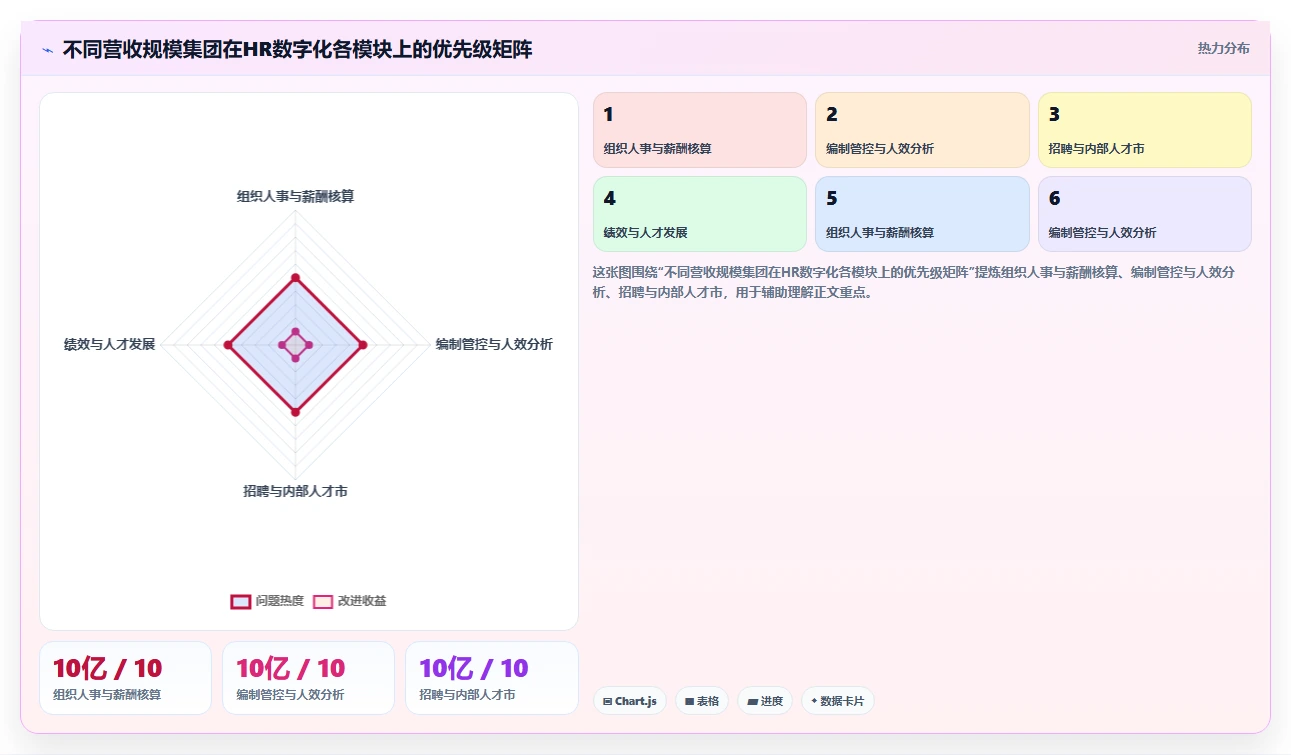Click the left data point of 问题热度 series

[x=228, y=345]
